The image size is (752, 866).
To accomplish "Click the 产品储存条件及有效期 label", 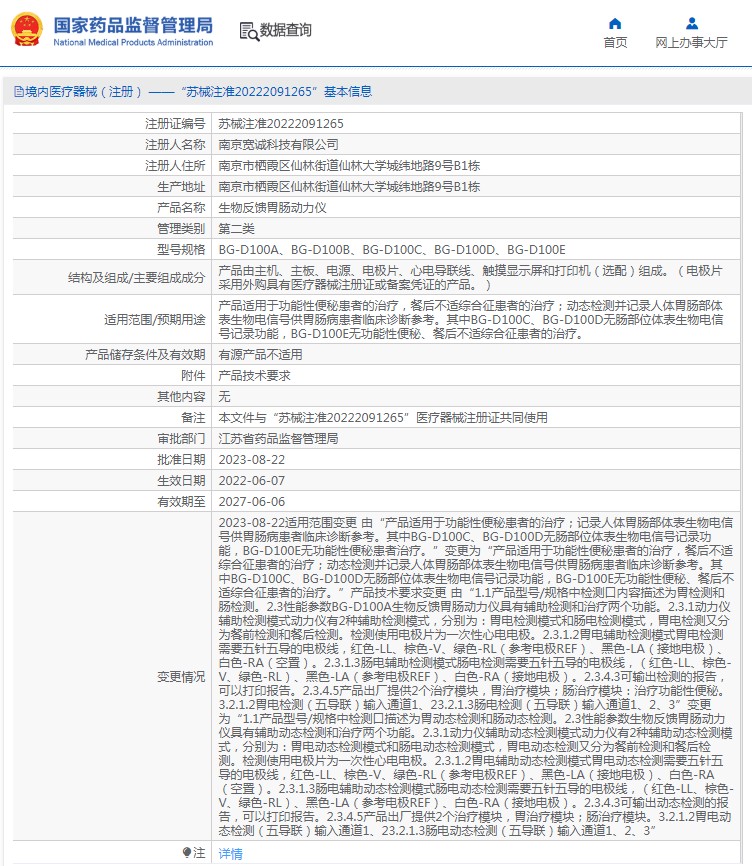I will (145, 355).
